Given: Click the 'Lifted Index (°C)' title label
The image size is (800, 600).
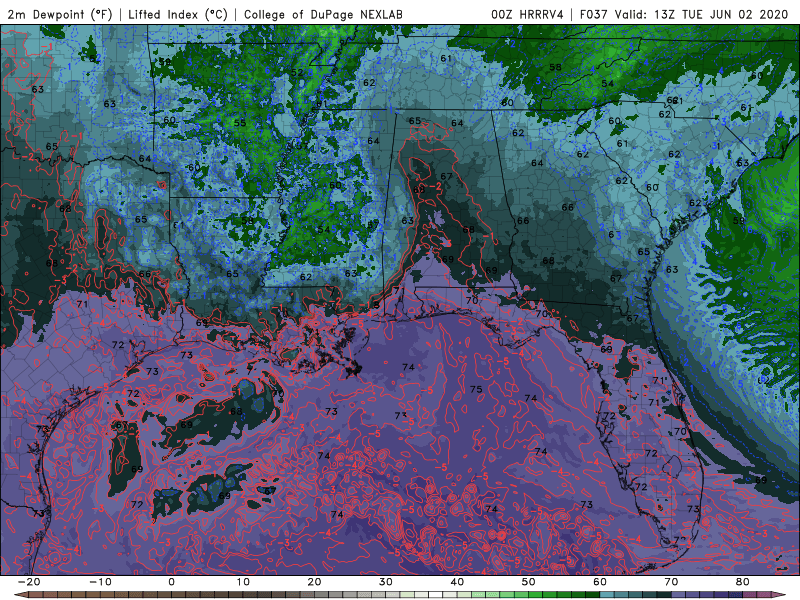Looking at the screenshot, I should [178, 15].
